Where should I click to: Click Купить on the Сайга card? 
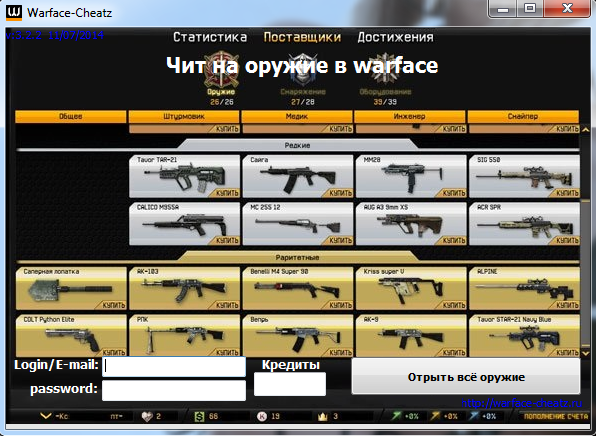coord(340,193)
